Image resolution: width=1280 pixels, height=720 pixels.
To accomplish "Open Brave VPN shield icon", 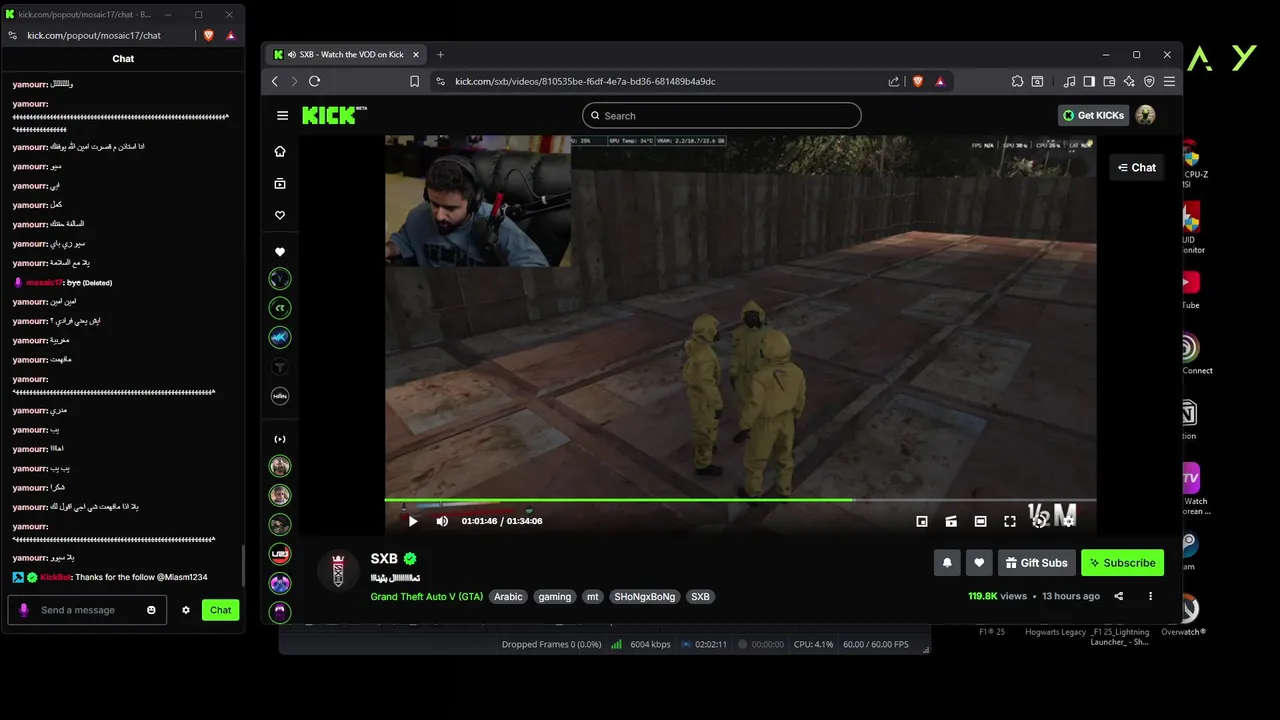I will tap(1149, 82).
